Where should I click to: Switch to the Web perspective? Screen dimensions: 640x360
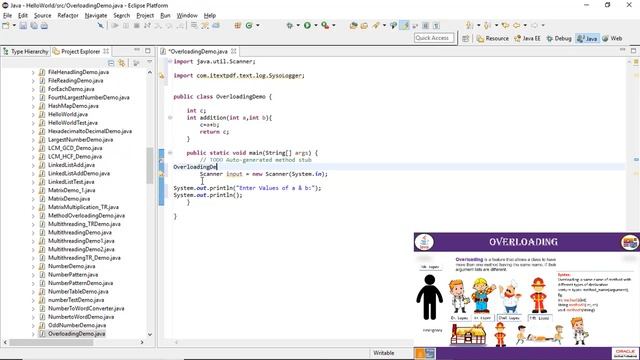pyautogui.click(x=612, y=38)
